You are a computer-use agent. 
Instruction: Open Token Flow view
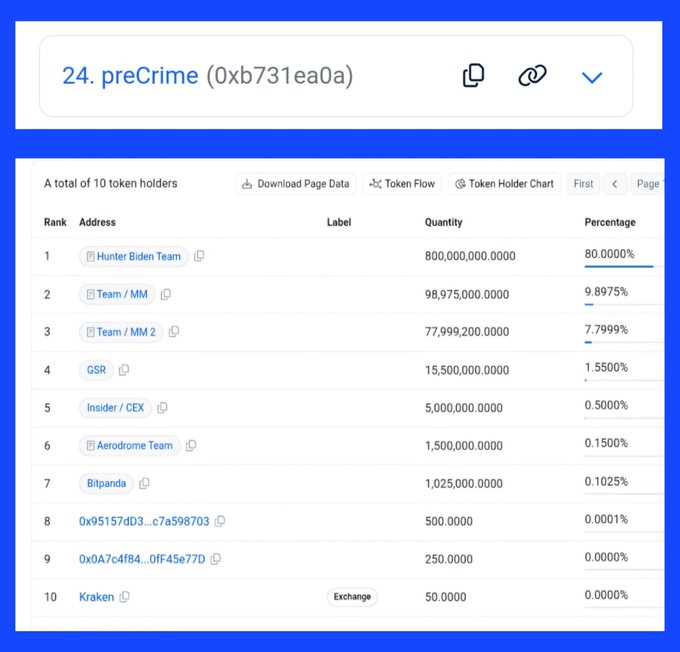402,184
